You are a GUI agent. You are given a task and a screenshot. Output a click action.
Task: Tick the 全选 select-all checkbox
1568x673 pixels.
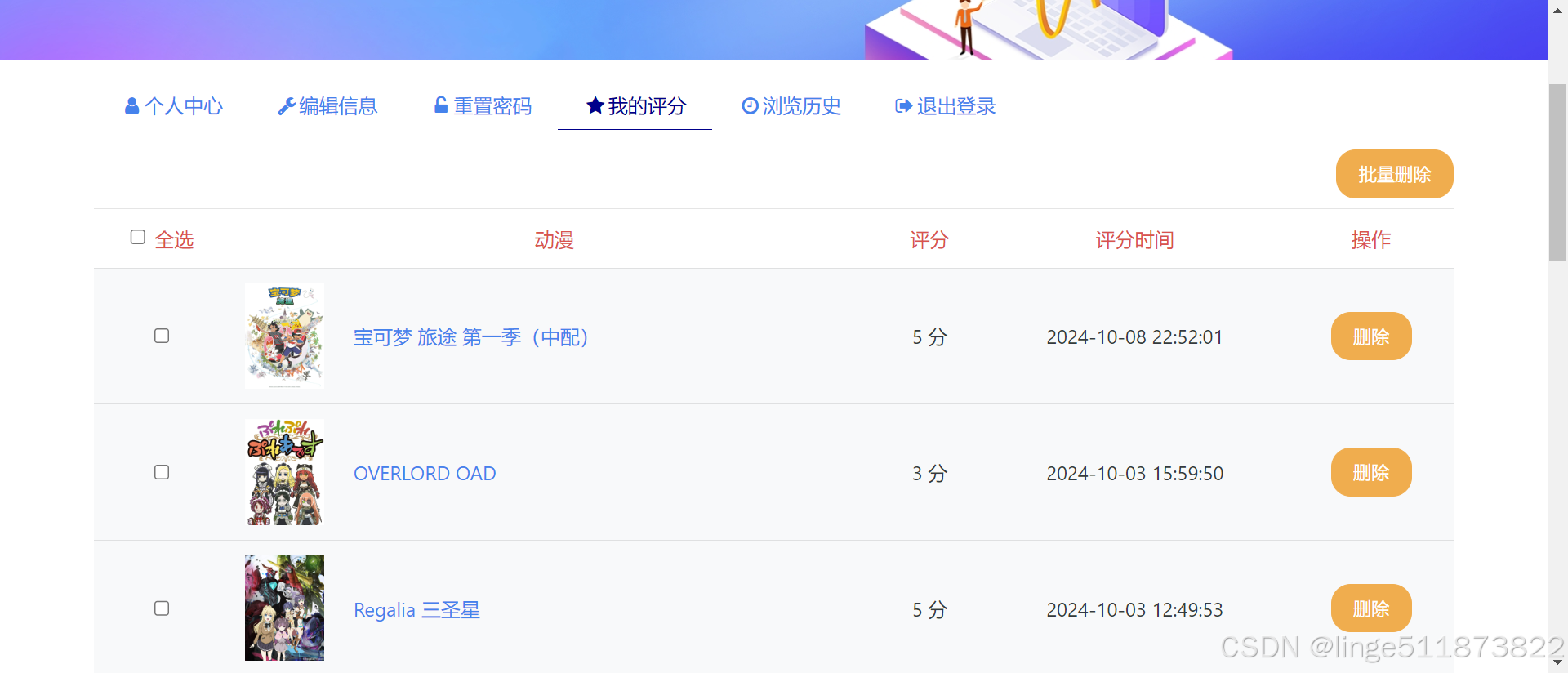[138, 237]
